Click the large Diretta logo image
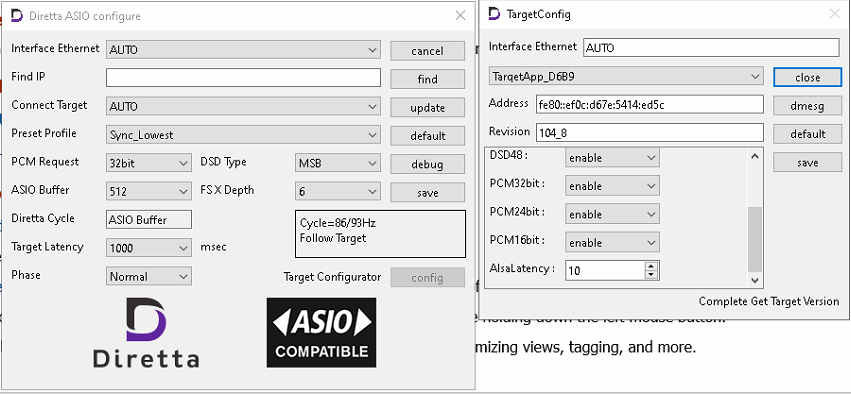 146,333
